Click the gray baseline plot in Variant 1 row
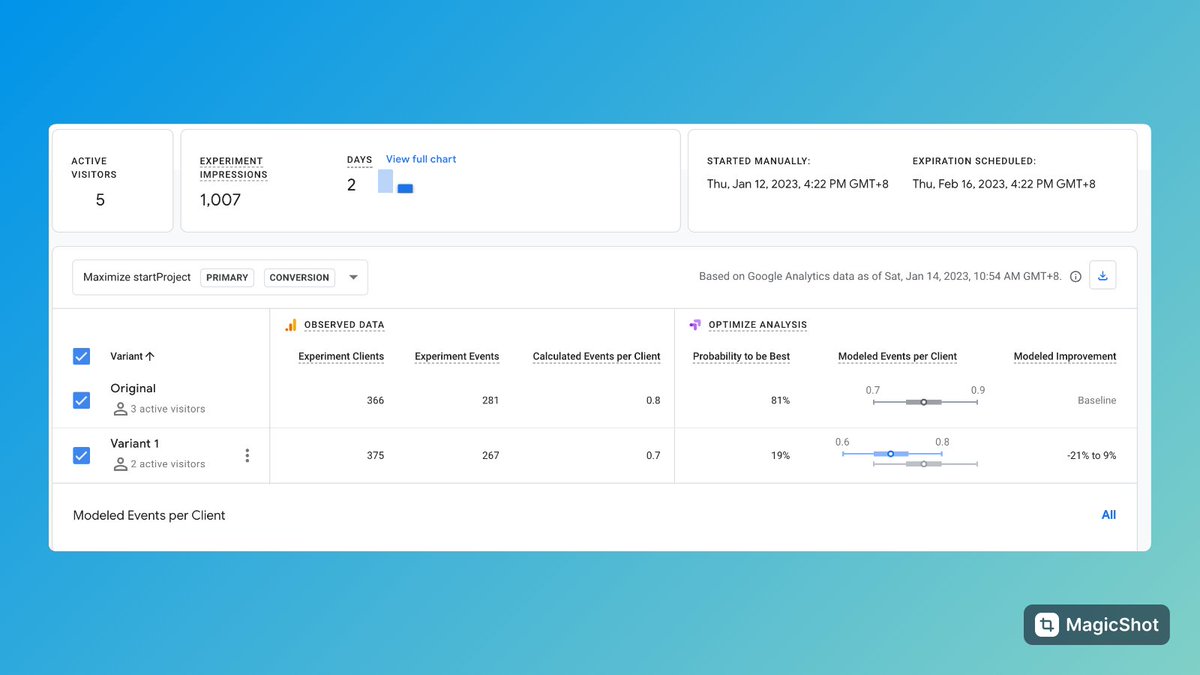 [925, 464]
